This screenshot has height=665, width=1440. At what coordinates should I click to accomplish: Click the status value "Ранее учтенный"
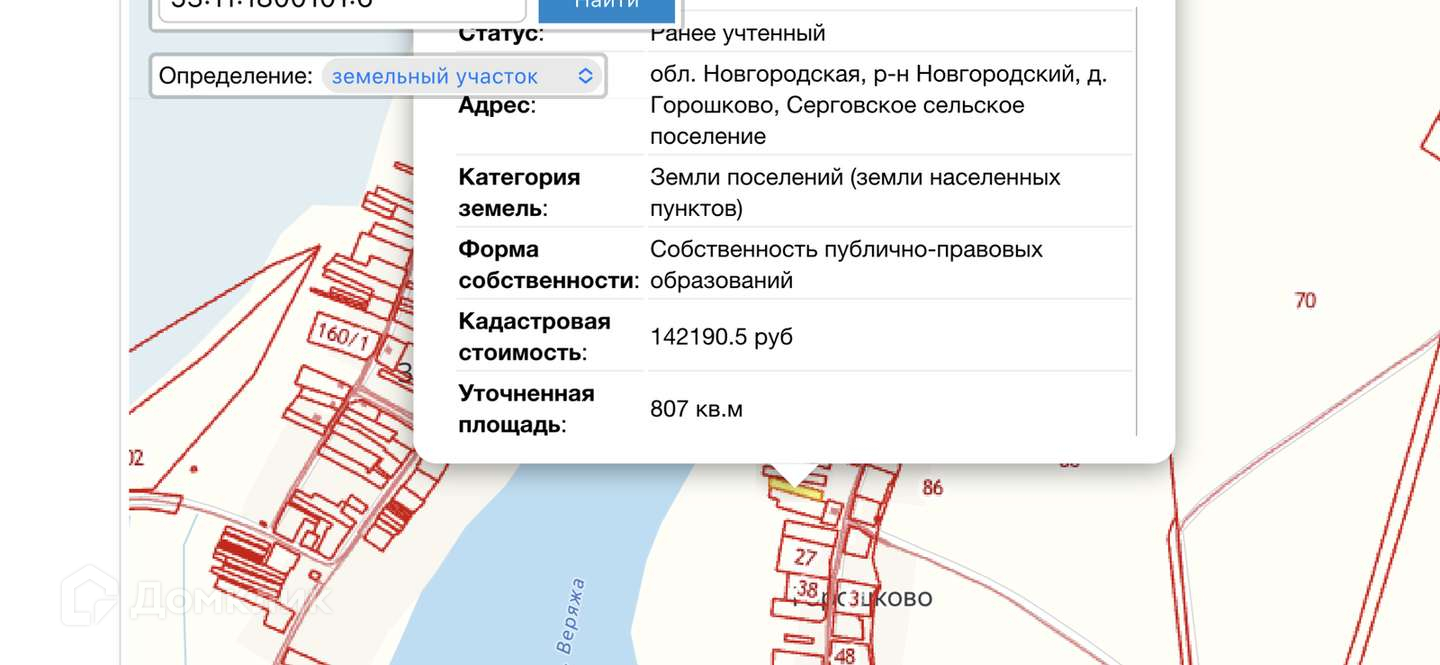[737, 33]
